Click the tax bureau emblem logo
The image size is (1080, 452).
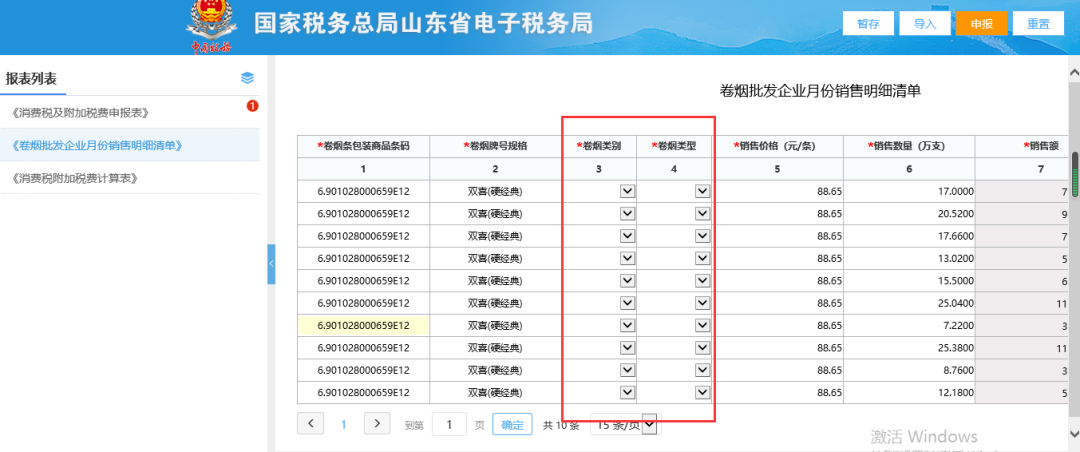[x=211, y=28]
